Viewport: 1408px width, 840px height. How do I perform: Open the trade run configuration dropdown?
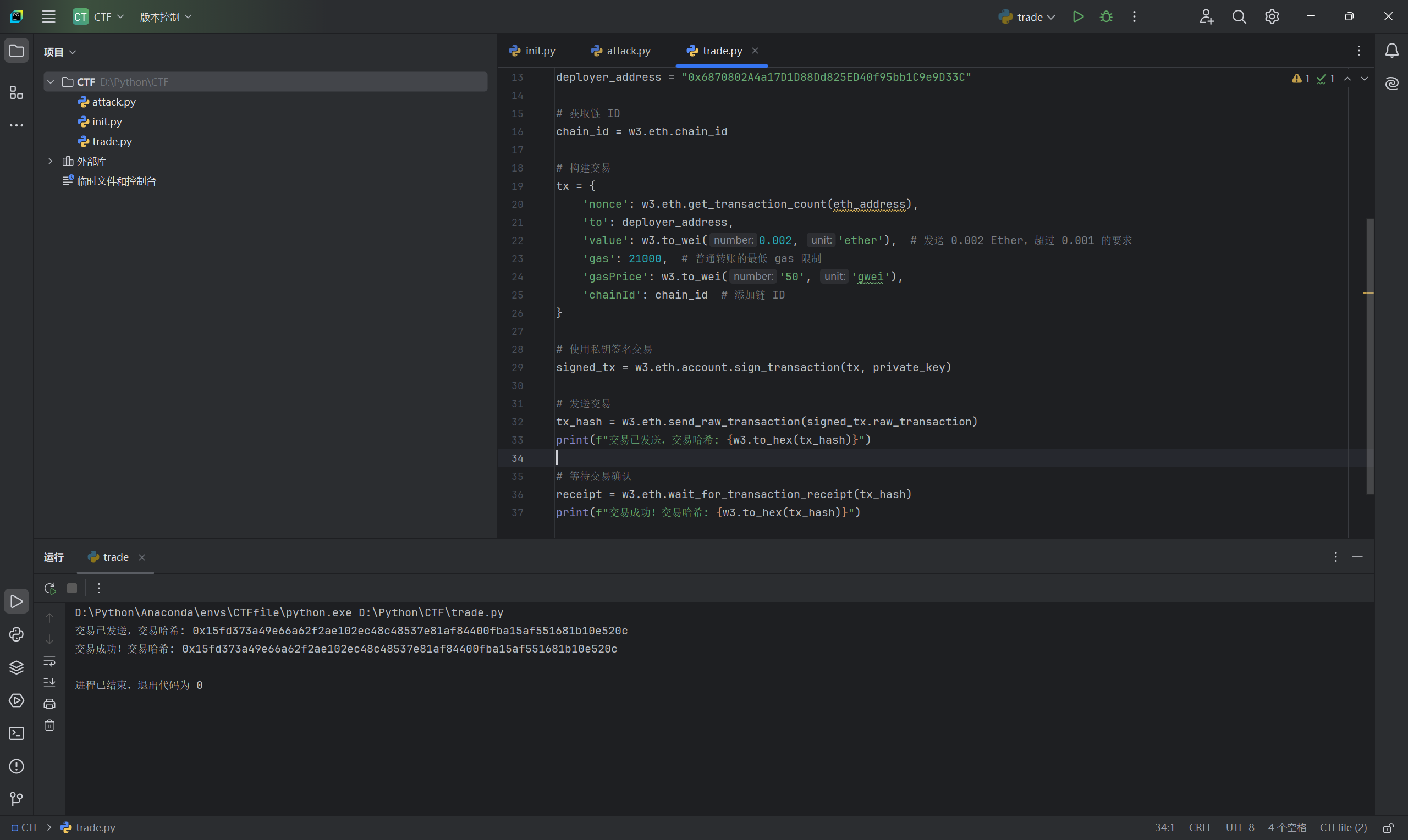(x=1027, y=17)
